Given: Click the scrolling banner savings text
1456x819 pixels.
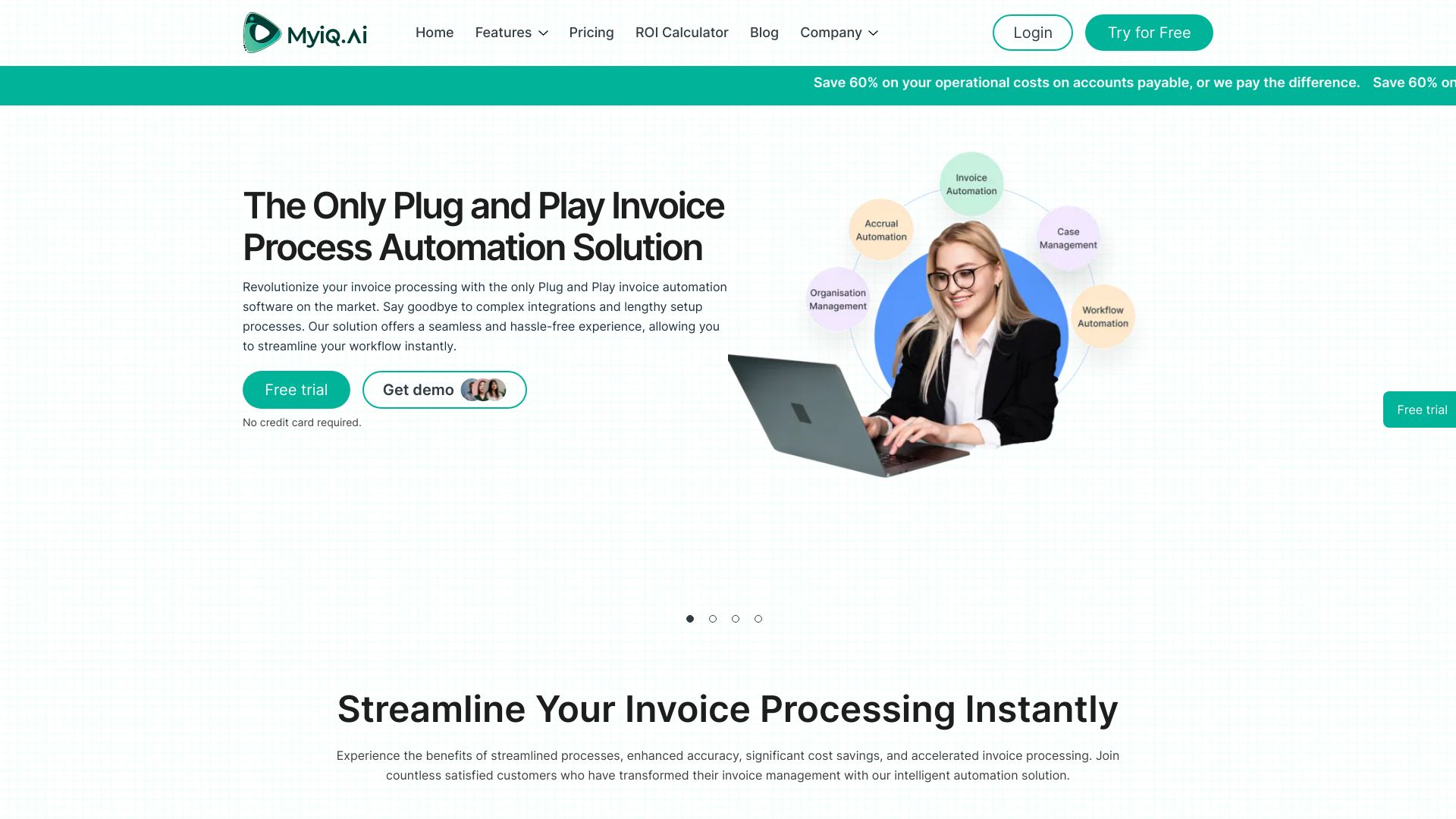Looking at the screenshot, I should (1086, 82).
